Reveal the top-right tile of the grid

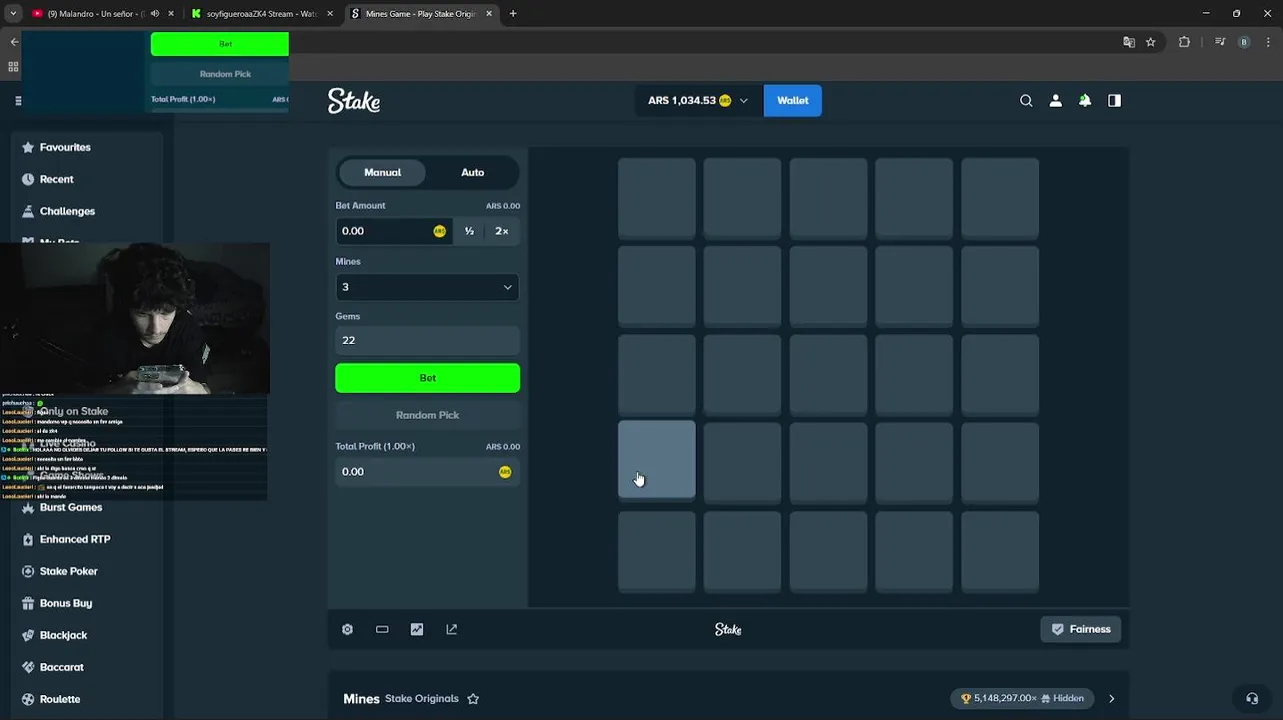[1000, 198]
